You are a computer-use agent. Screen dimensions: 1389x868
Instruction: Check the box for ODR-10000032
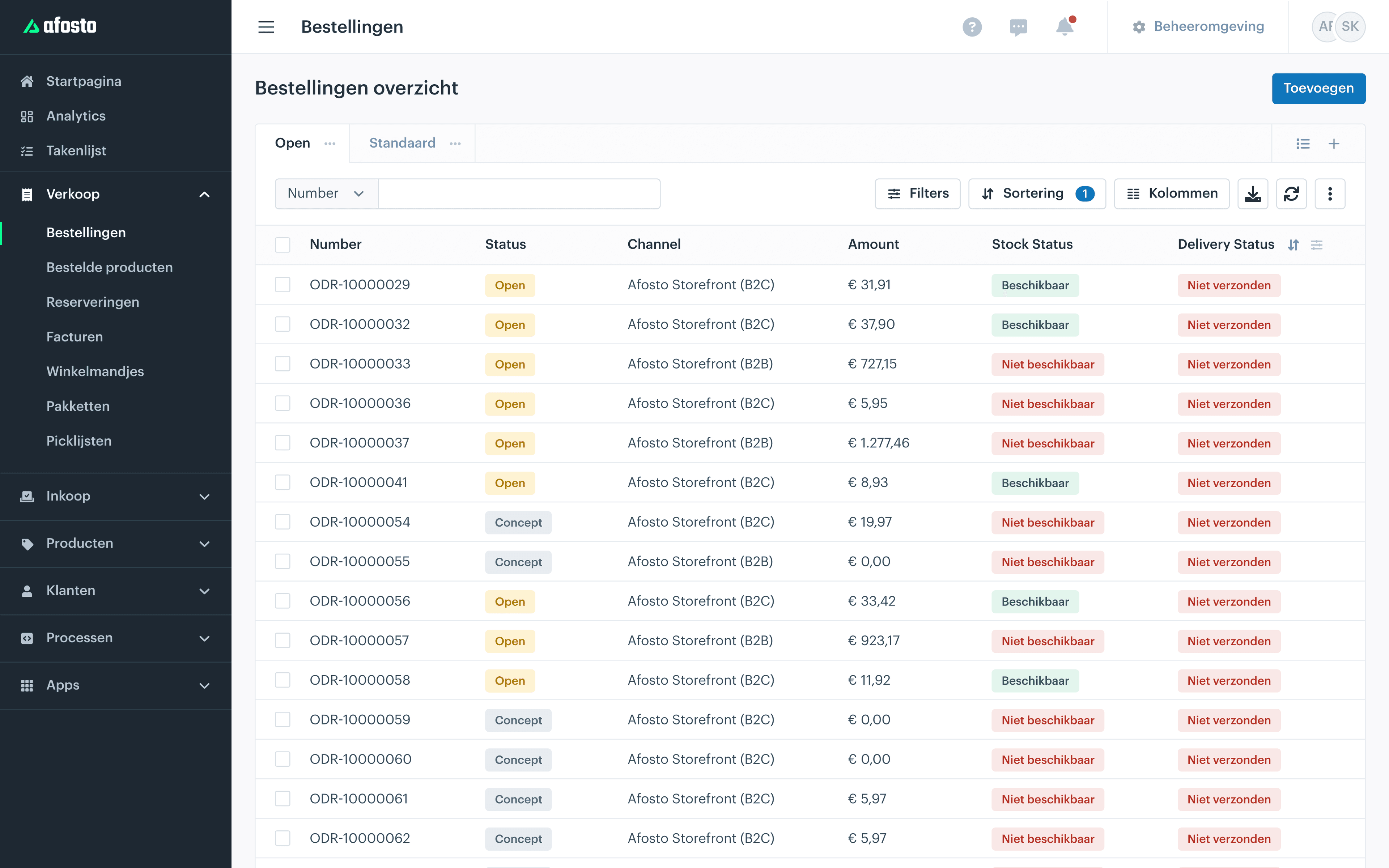point(283,324)
